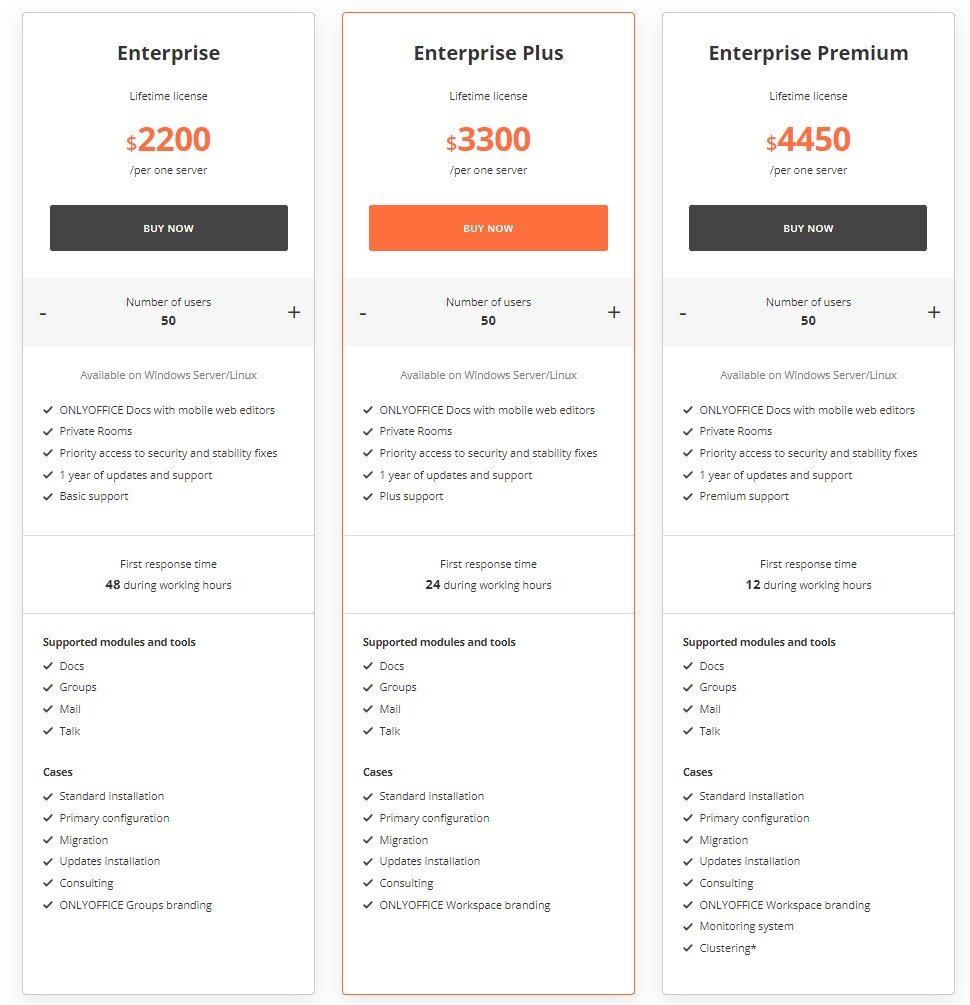Click the Enterprise Premium plan heading
Viewport: 970px width, 1005px height.
[808, 53]
